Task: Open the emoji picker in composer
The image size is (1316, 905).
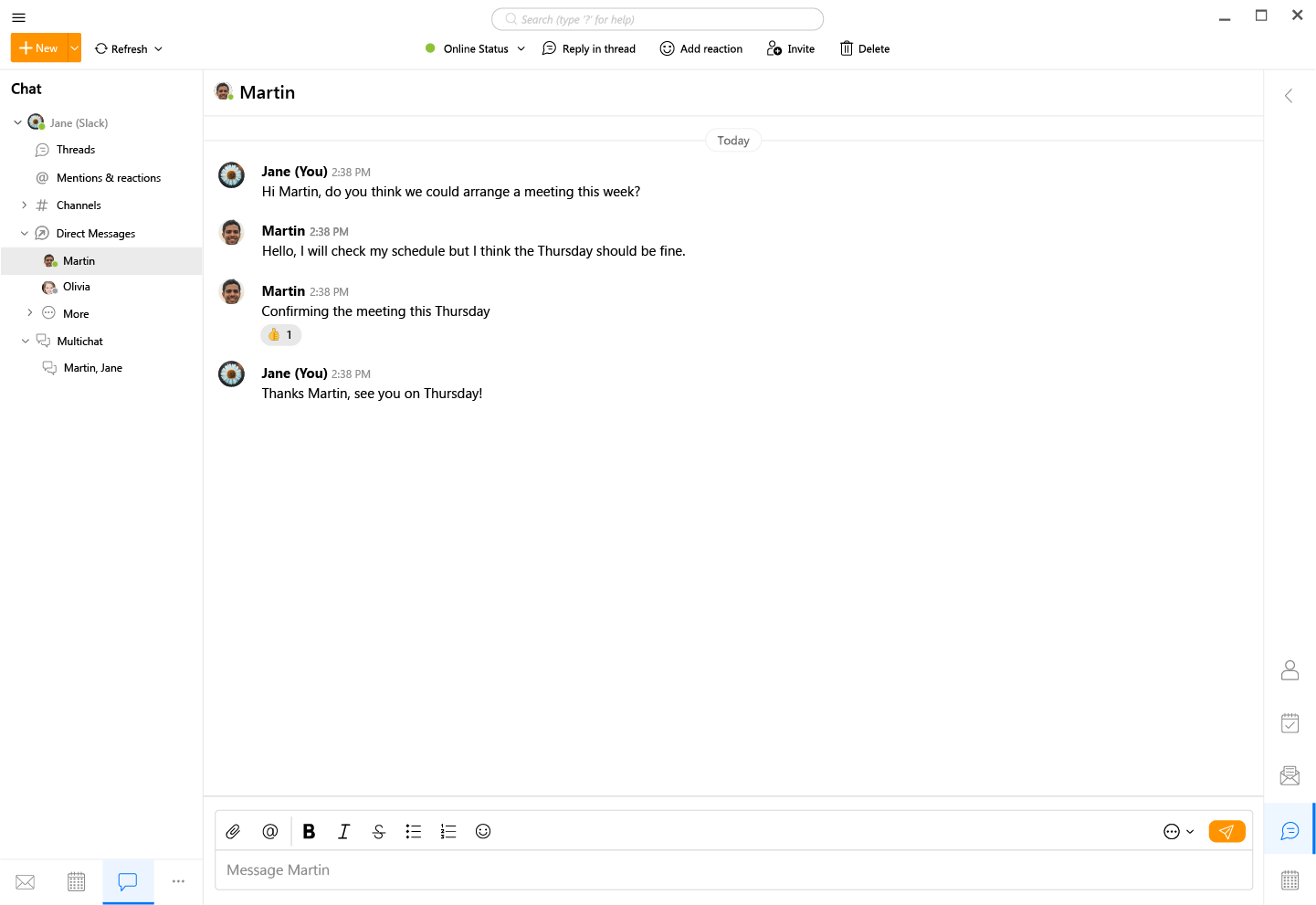Action: (483, 831)
